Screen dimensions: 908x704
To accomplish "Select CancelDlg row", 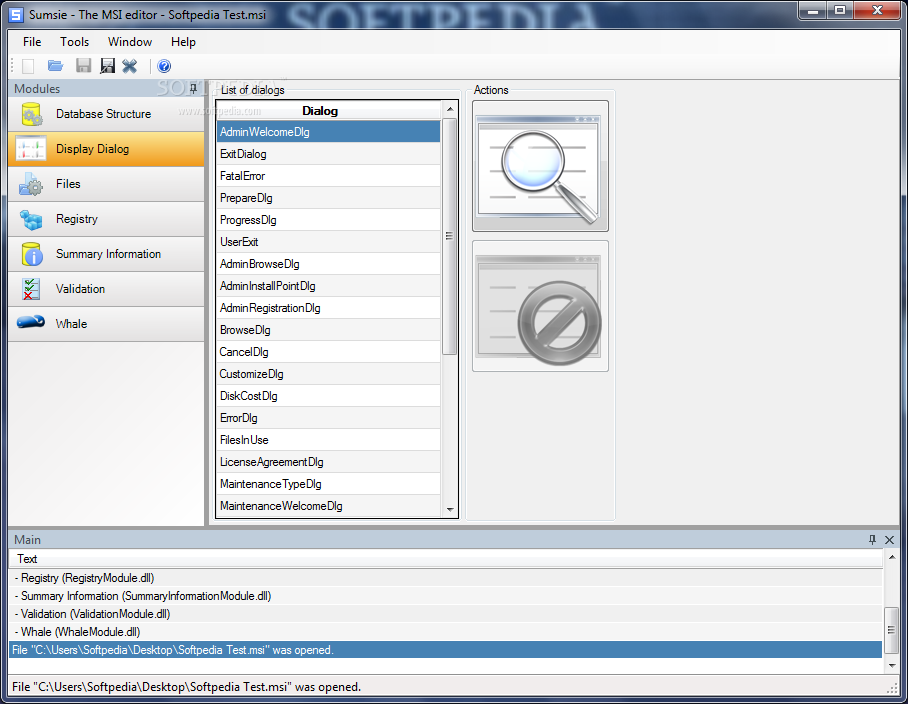I will pos(328,352).
